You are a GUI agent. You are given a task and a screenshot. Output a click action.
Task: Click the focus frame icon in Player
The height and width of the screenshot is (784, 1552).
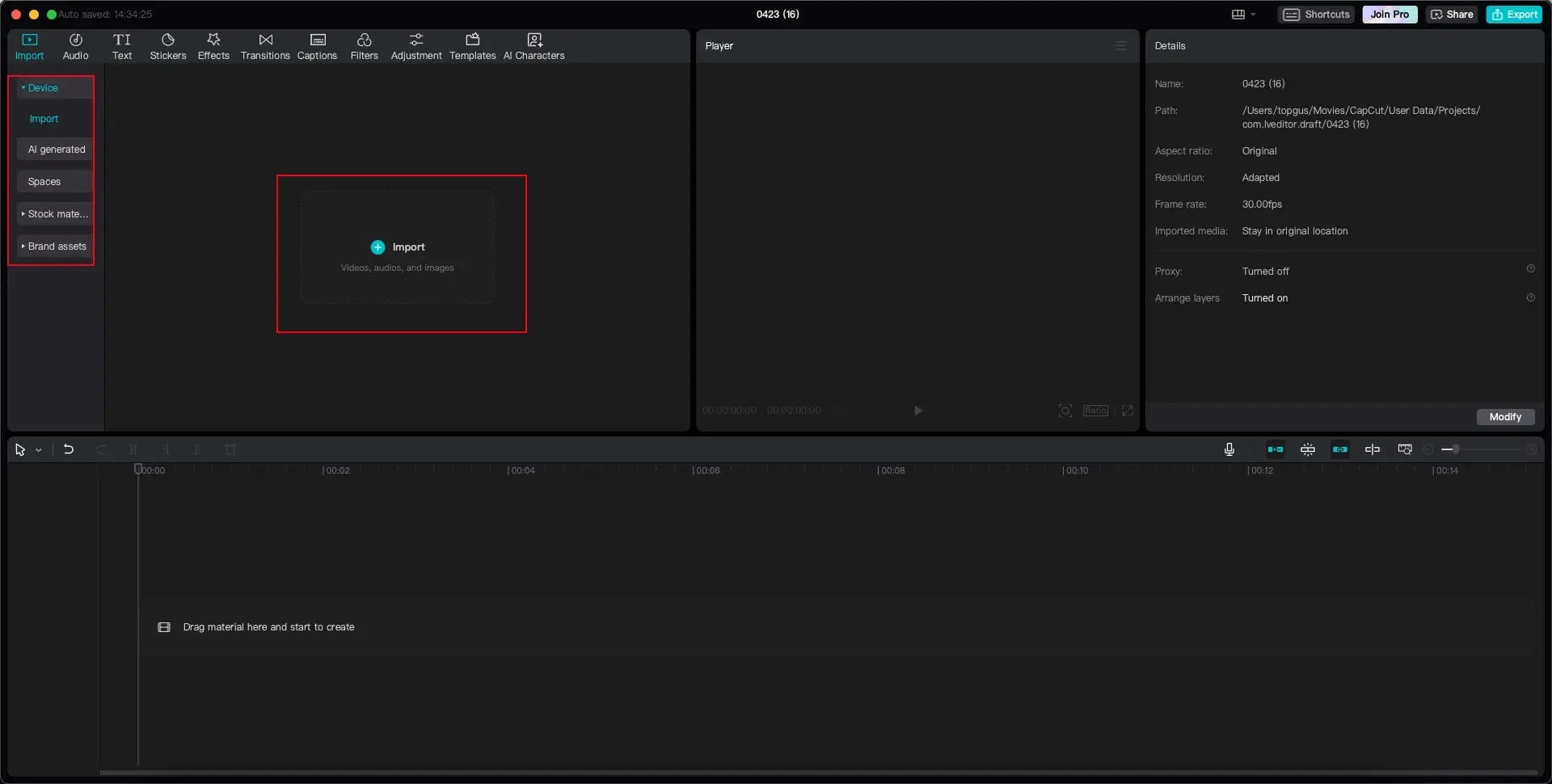coord(1065,411)
